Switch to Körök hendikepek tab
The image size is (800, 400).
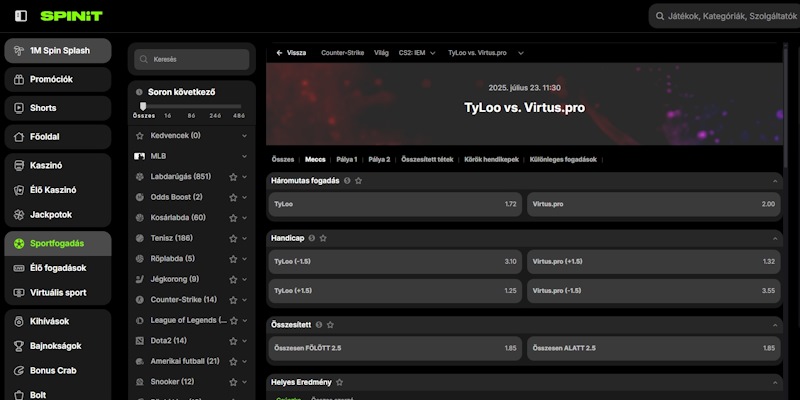tap(491, 159)
